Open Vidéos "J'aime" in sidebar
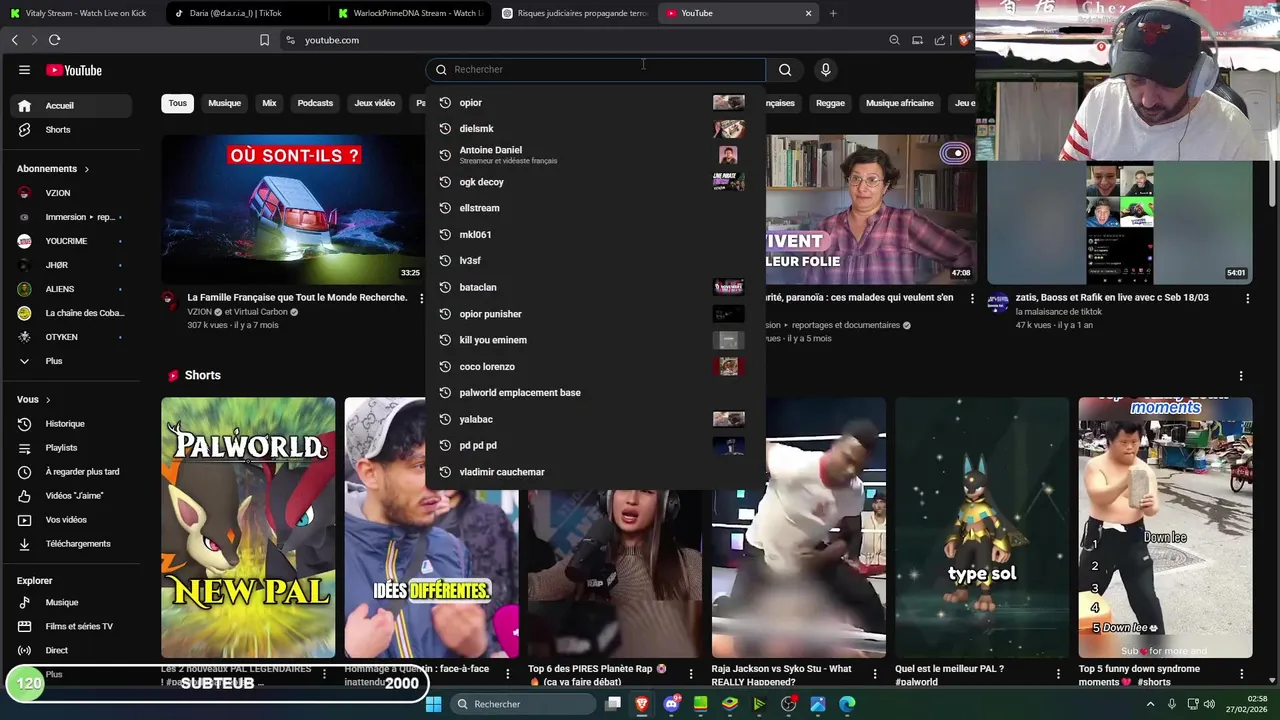Viewport: 1280px width, 720px height. click(x=71, y=496)
